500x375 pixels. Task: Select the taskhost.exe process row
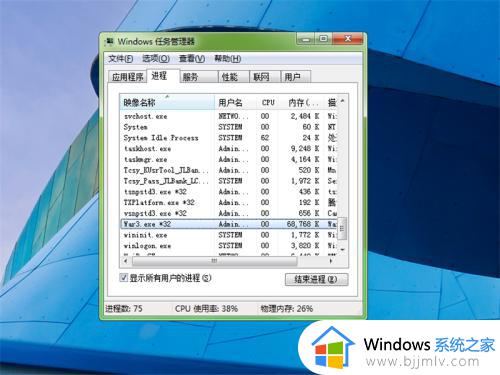pyautogui.click(x=229, y=149)
